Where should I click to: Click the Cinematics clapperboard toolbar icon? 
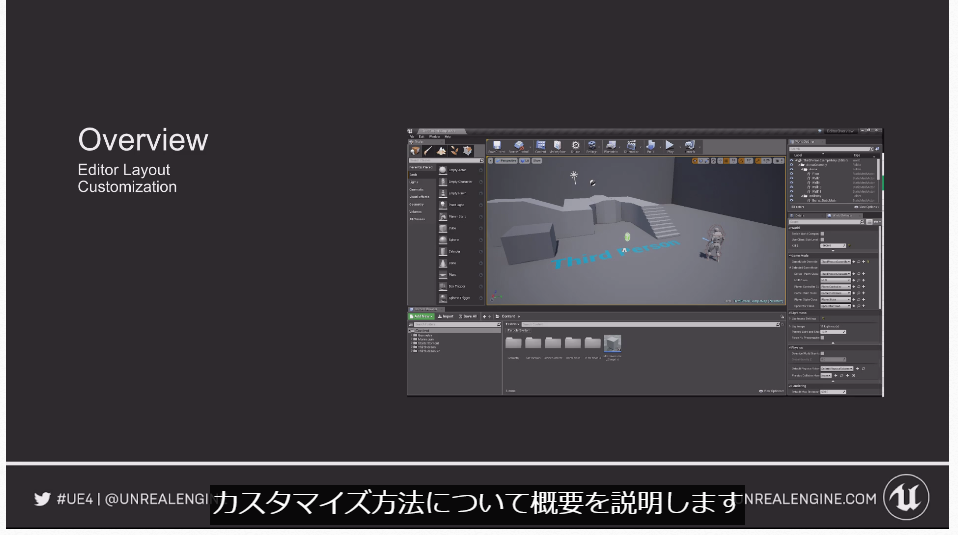coord(632,145)
